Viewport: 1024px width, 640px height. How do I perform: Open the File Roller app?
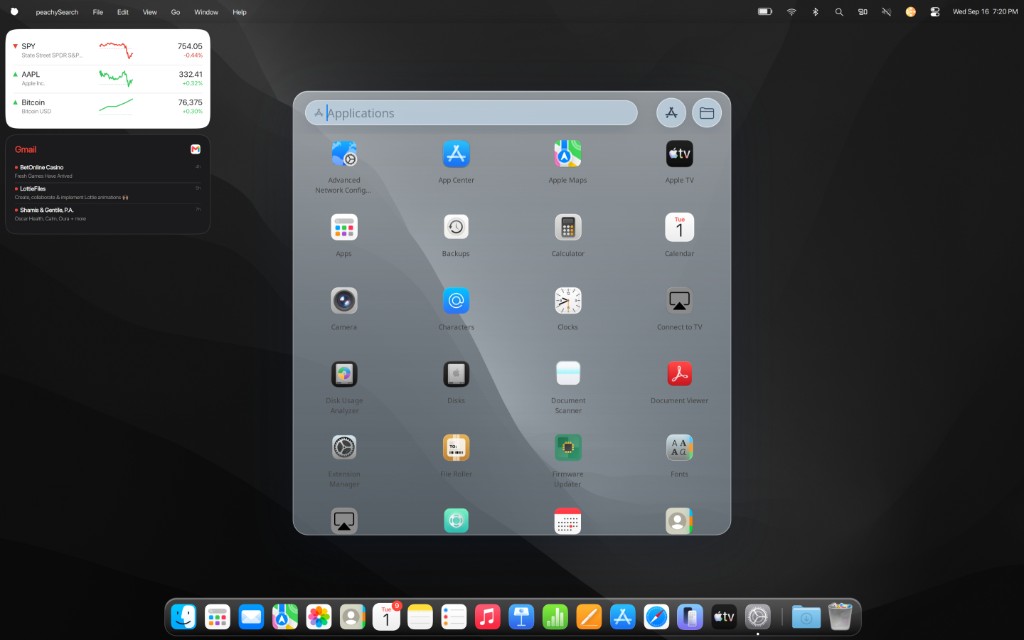pyautogui.click(x=456, y=448)
